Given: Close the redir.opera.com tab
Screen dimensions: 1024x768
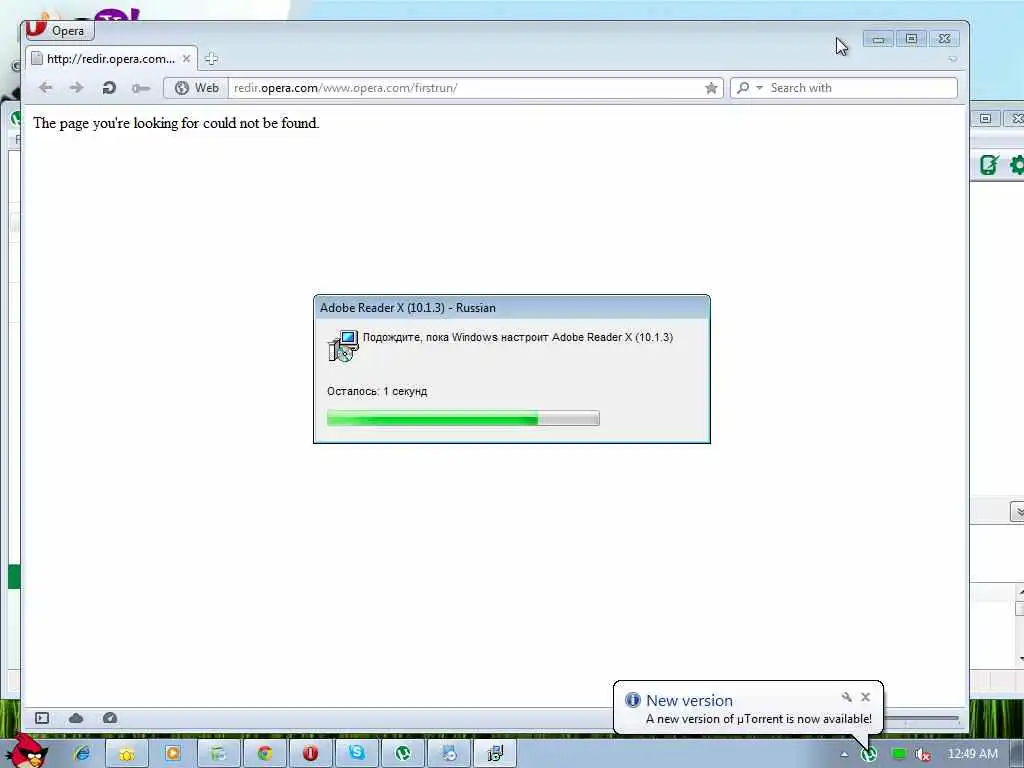Looking at the screenshot, I should (186, 59).
